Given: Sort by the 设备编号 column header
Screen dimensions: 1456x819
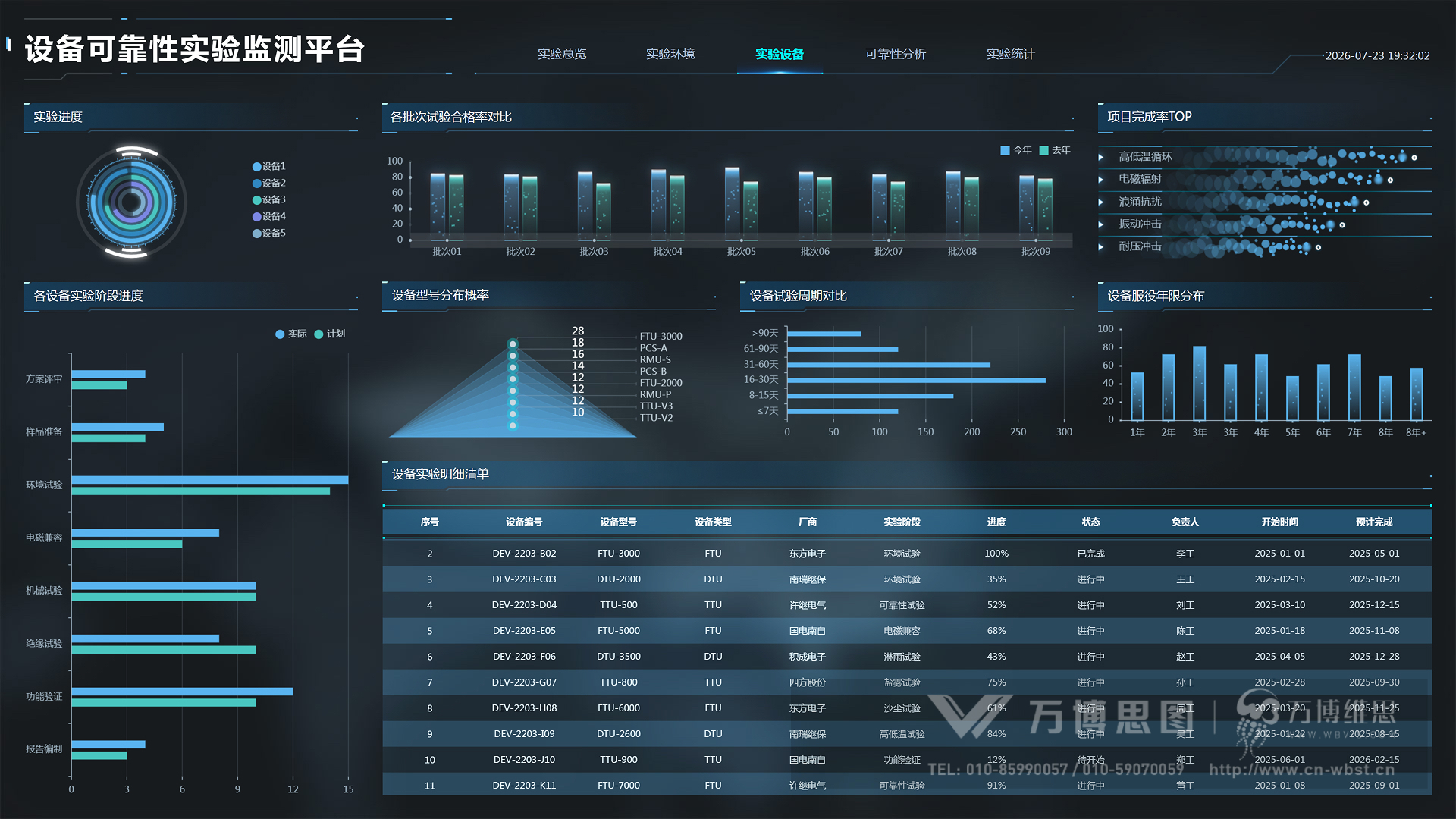Looking at the screenshot, I should pyautogui.click(x=524, y=522).
